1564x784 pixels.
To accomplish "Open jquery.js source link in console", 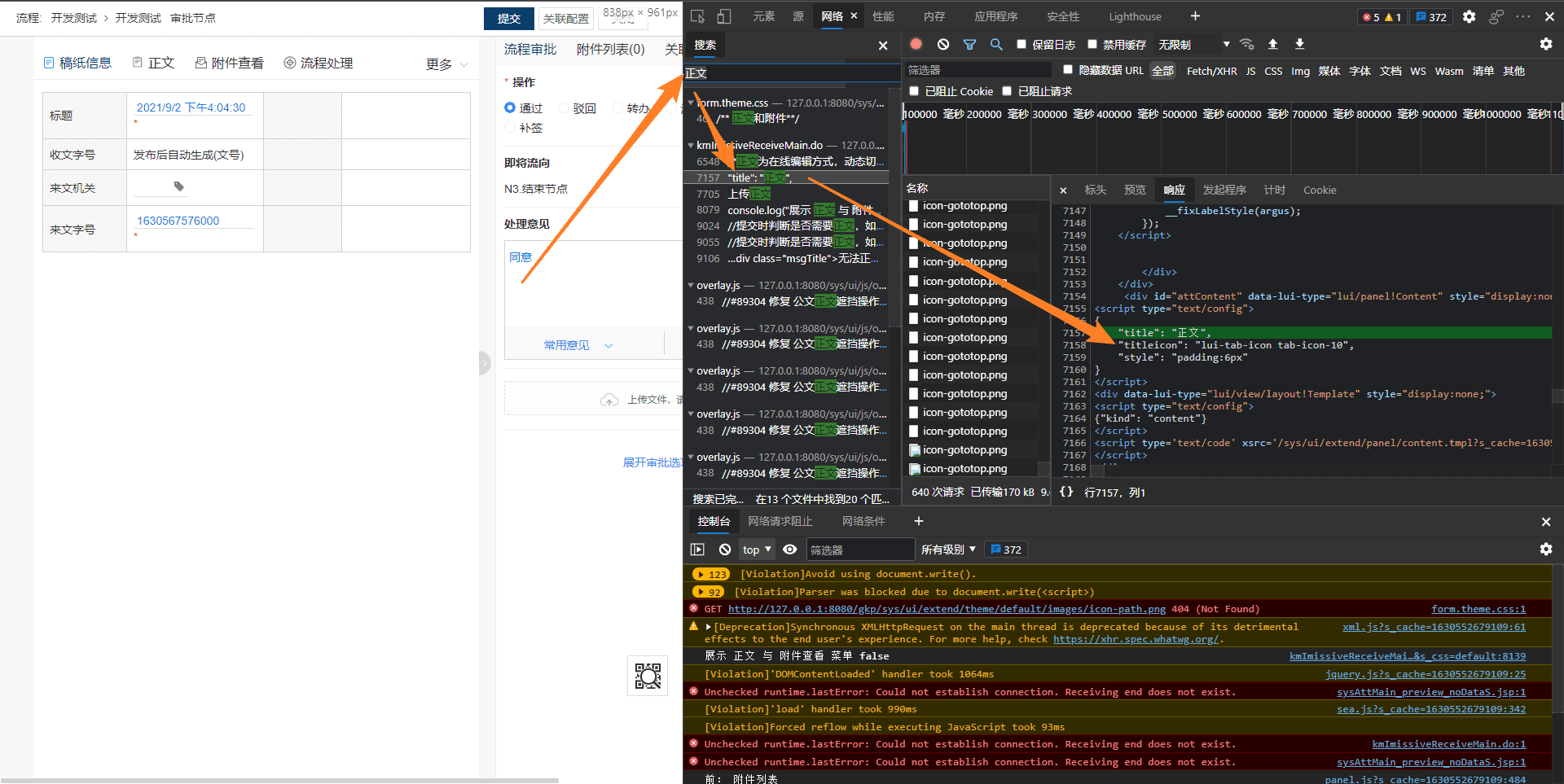I will point(1426,674).
